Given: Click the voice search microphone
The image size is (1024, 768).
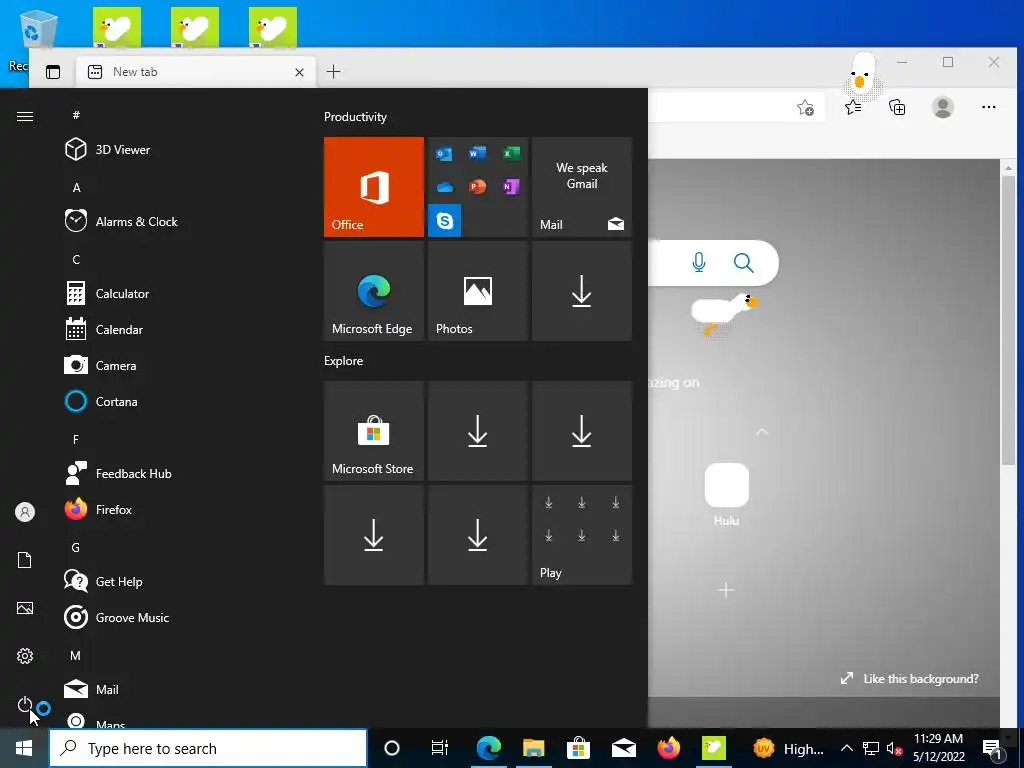Looking at the screenshot, I should (698, 263).
